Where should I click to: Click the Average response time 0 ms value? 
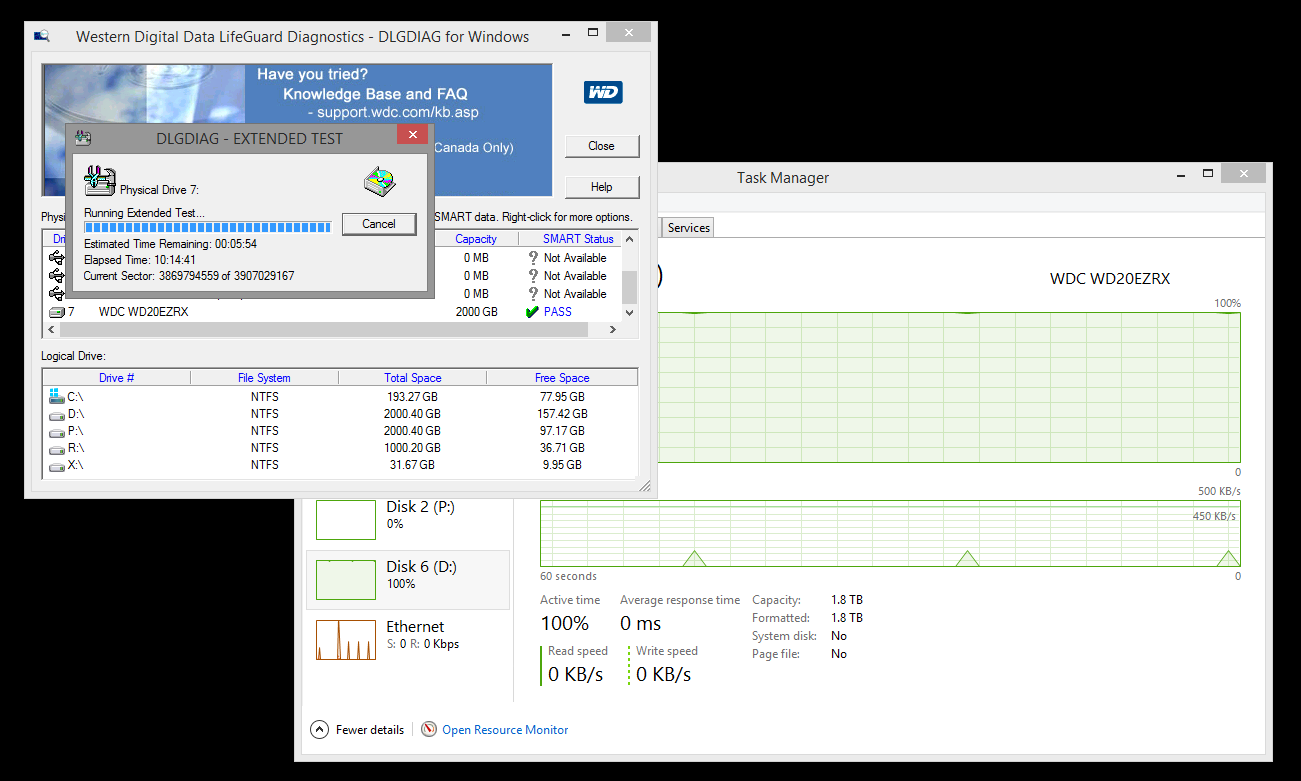point(641,624)
